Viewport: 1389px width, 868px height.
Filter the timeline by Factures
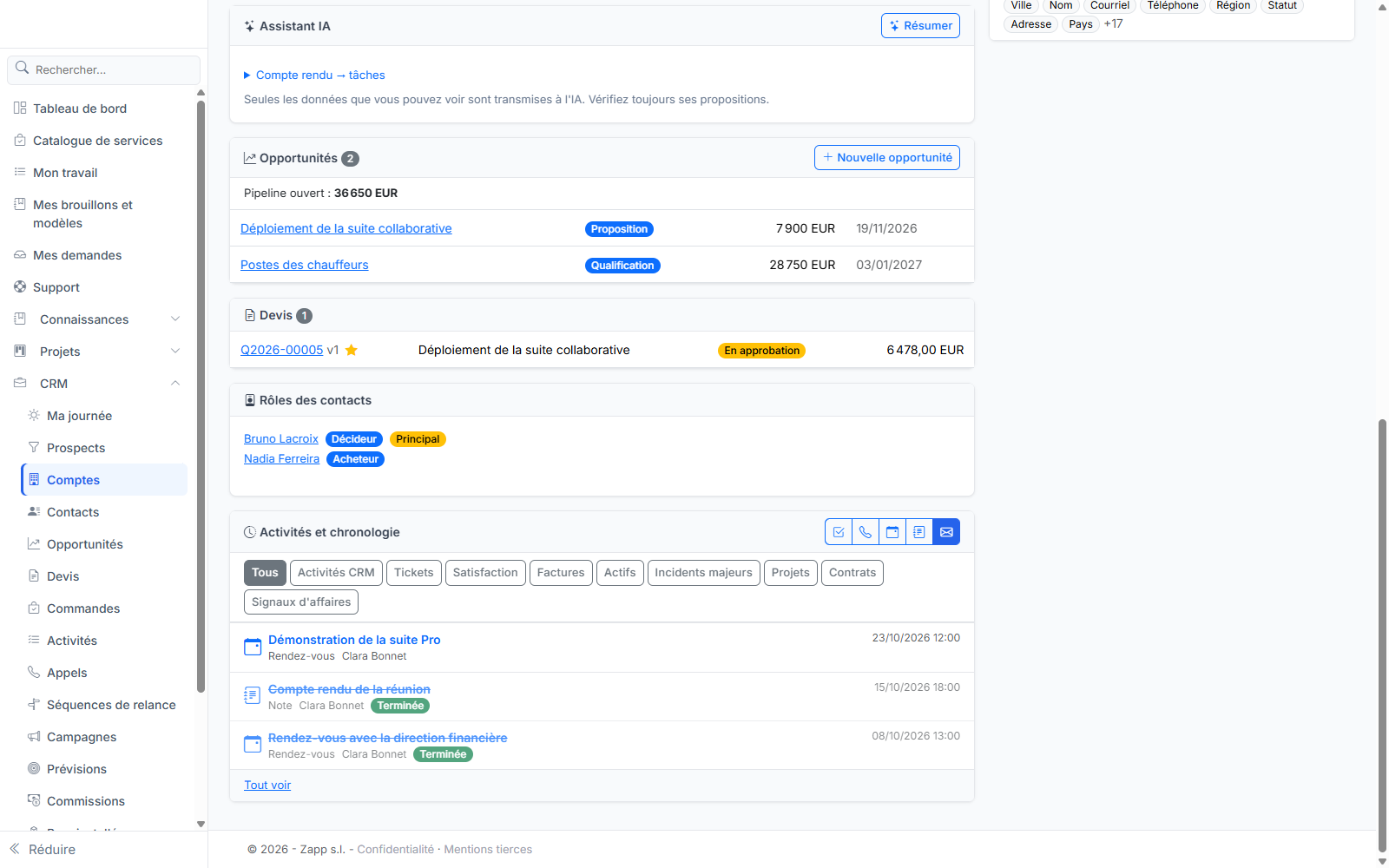561,573
